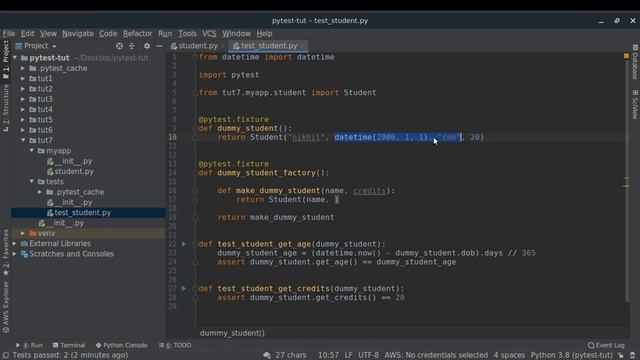Click the UTF-8 encoding status entry
This screenshot has height=360, width=640.
pyautogui.click(x=369, y=356)
